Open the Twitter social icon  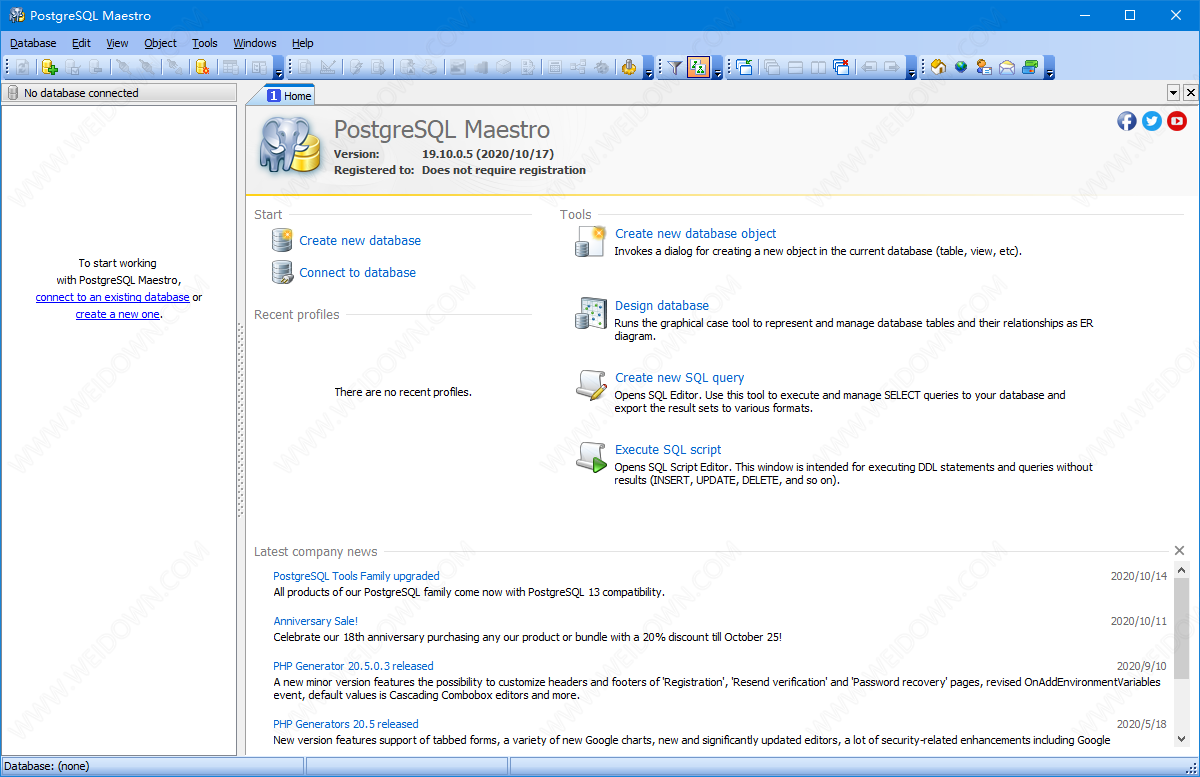(x=1152, y=120)
